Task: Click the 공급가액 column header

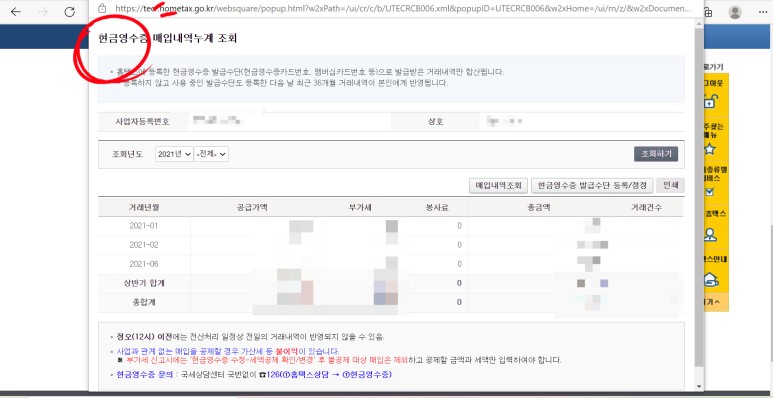Action: point(252,208)
